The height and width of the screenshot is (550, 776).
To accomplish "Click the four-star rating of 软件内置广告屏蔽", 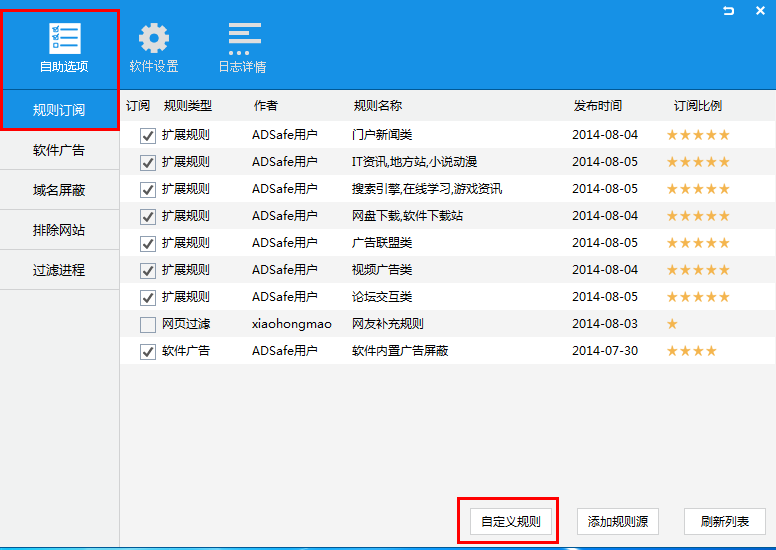I will pyautogui.click(x=691, y=351).
